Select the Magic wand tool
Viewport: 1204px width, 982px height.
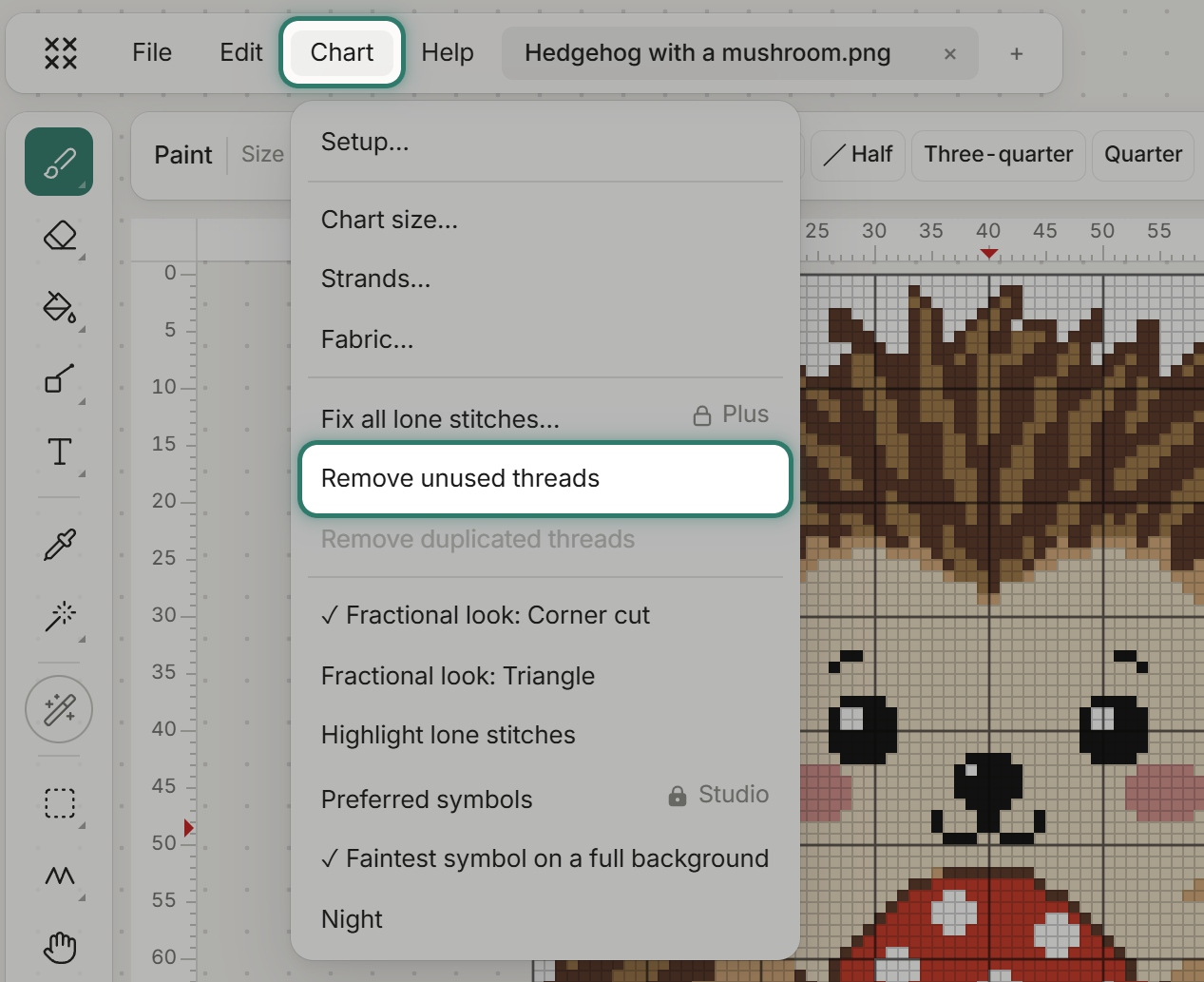coord(59,617)
